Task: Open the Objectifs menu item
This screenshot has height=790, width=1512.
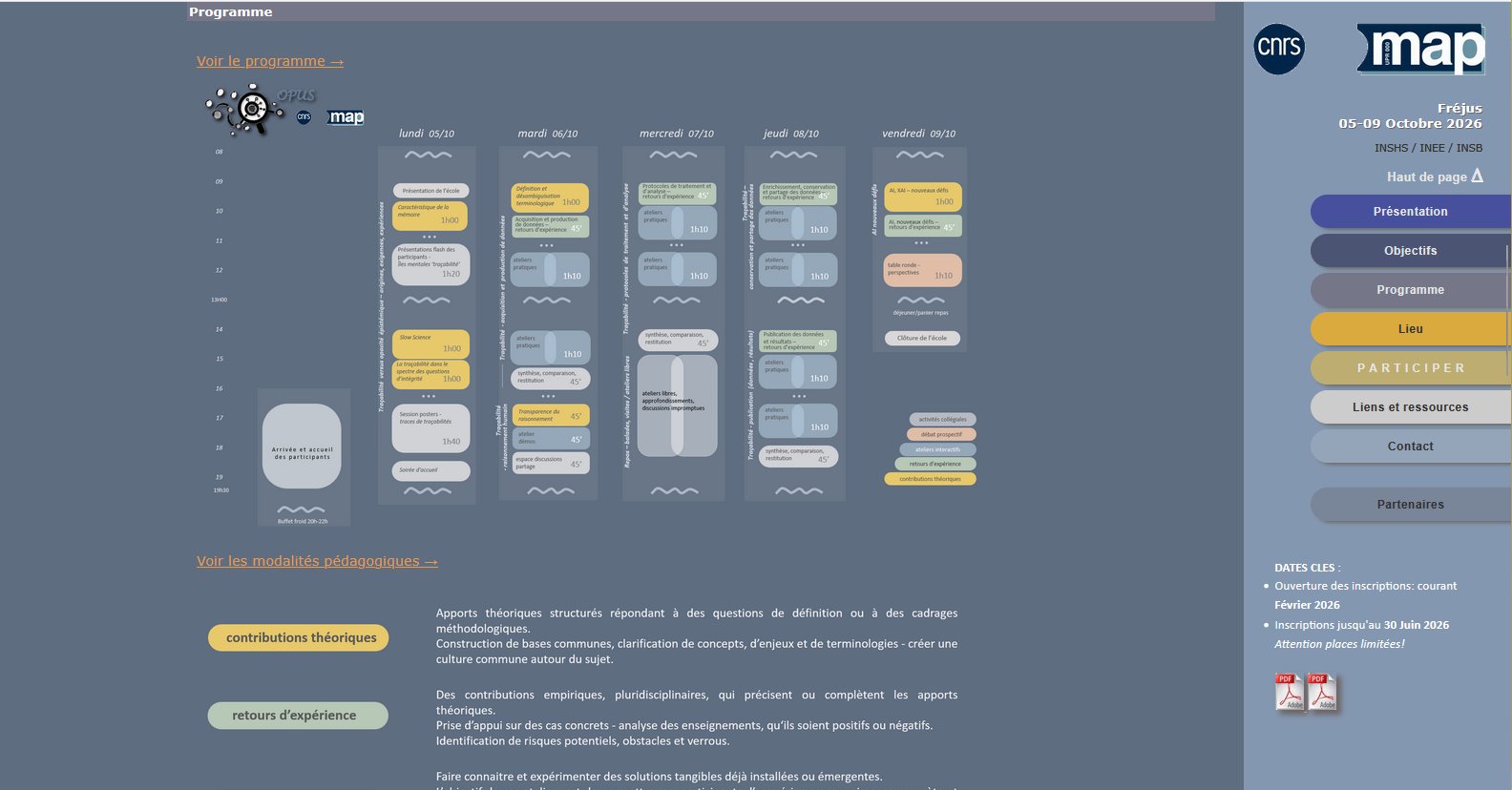Action: [1410, 251]
